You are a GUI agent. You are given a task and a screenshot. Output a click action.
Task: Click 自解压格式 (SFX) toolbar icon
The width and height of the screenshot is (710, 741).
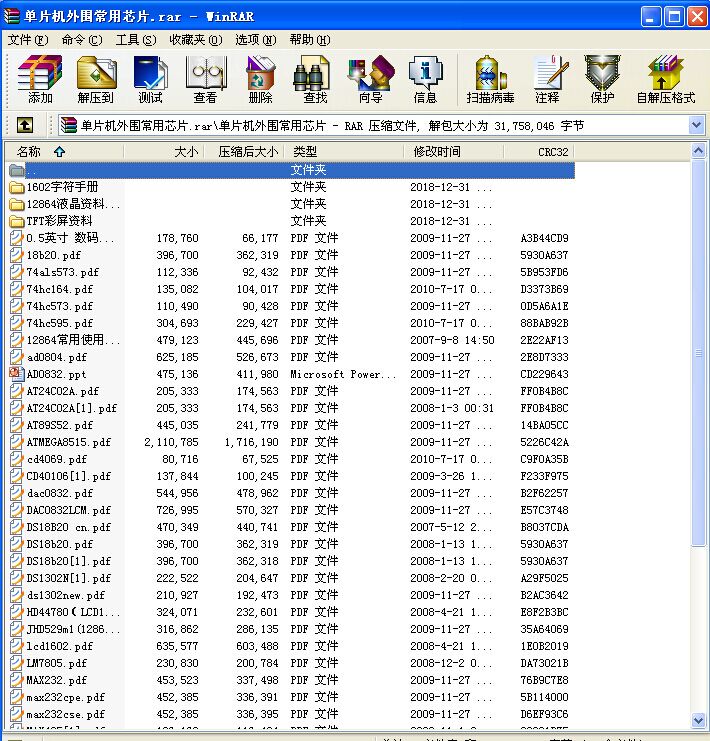point(666,78)
